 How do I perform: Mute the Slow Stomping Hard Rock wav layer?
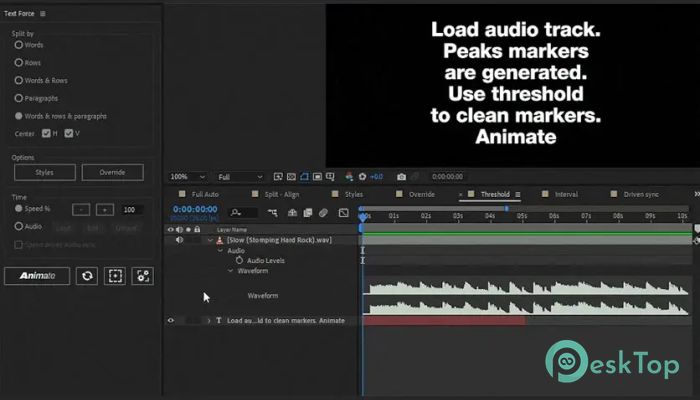(179, 240)
